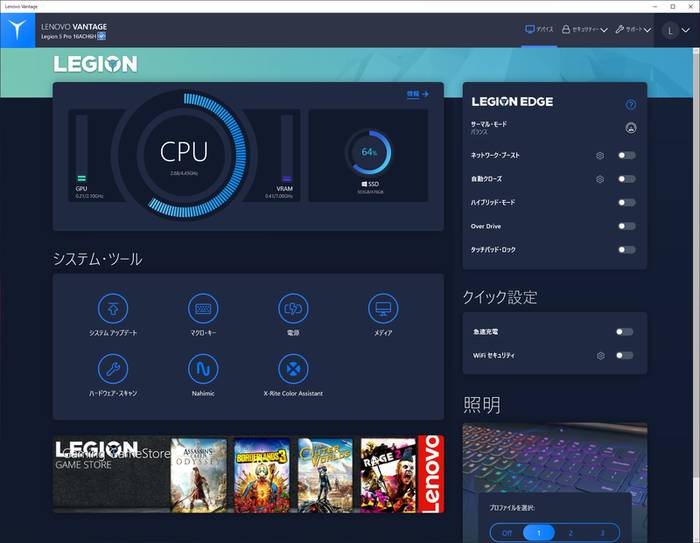Click the keyboard lighting preview image
Screen dimensions: 700x543
(x=554, y=458)
